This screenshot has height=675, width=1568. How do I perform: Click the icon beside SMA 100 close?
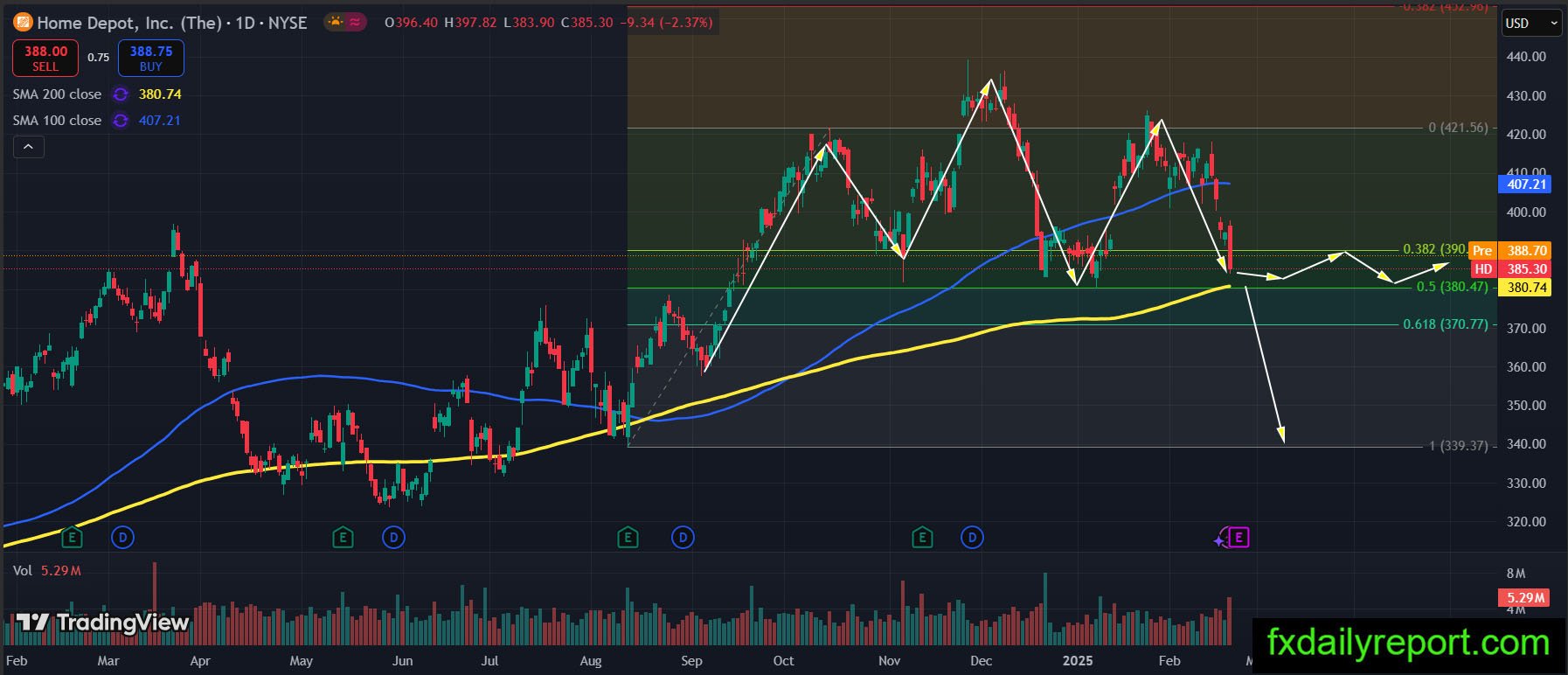point(121,121)
